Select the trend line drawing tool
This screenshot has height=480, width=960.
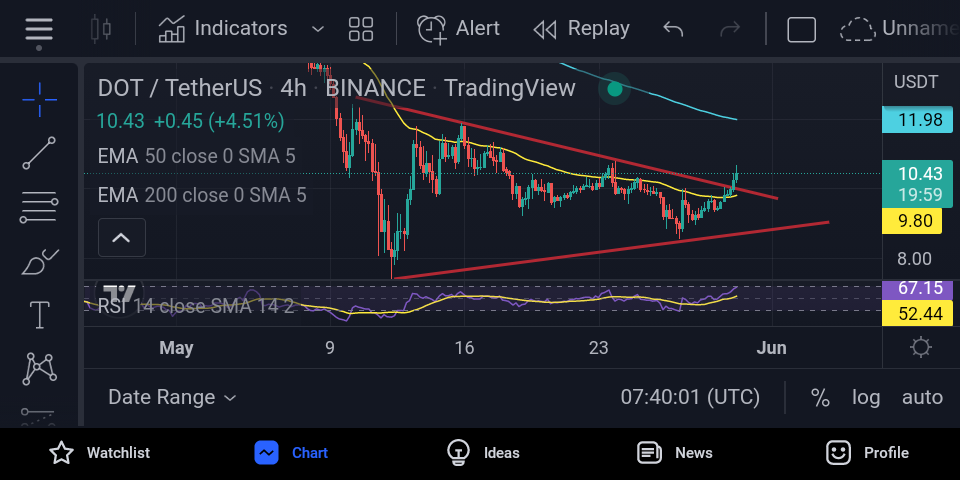[x=39, y=153]
